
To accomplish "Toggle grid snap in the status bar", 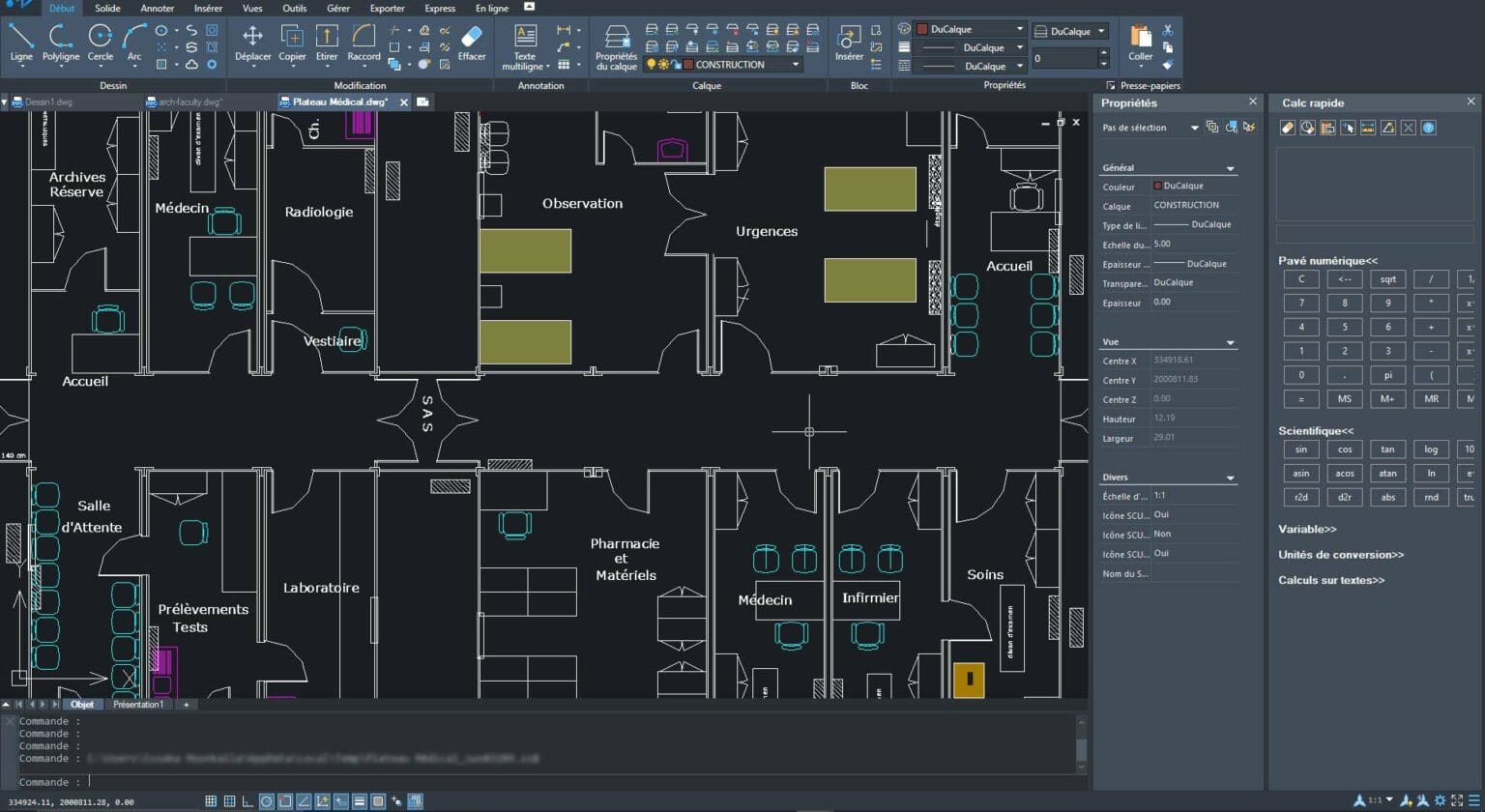I will point(212,800).
